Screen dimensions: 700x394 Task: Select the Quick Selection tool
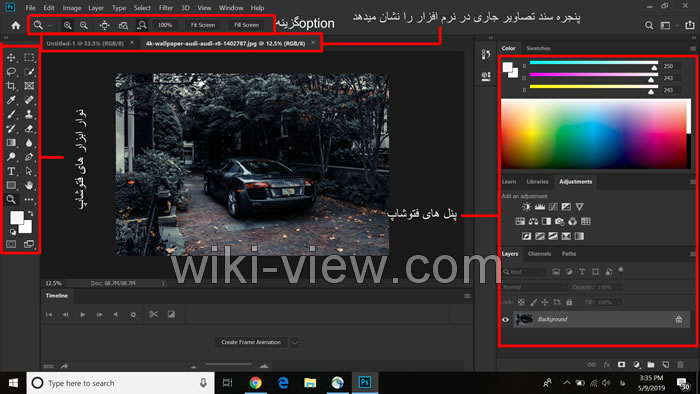[x=29, y=72]
